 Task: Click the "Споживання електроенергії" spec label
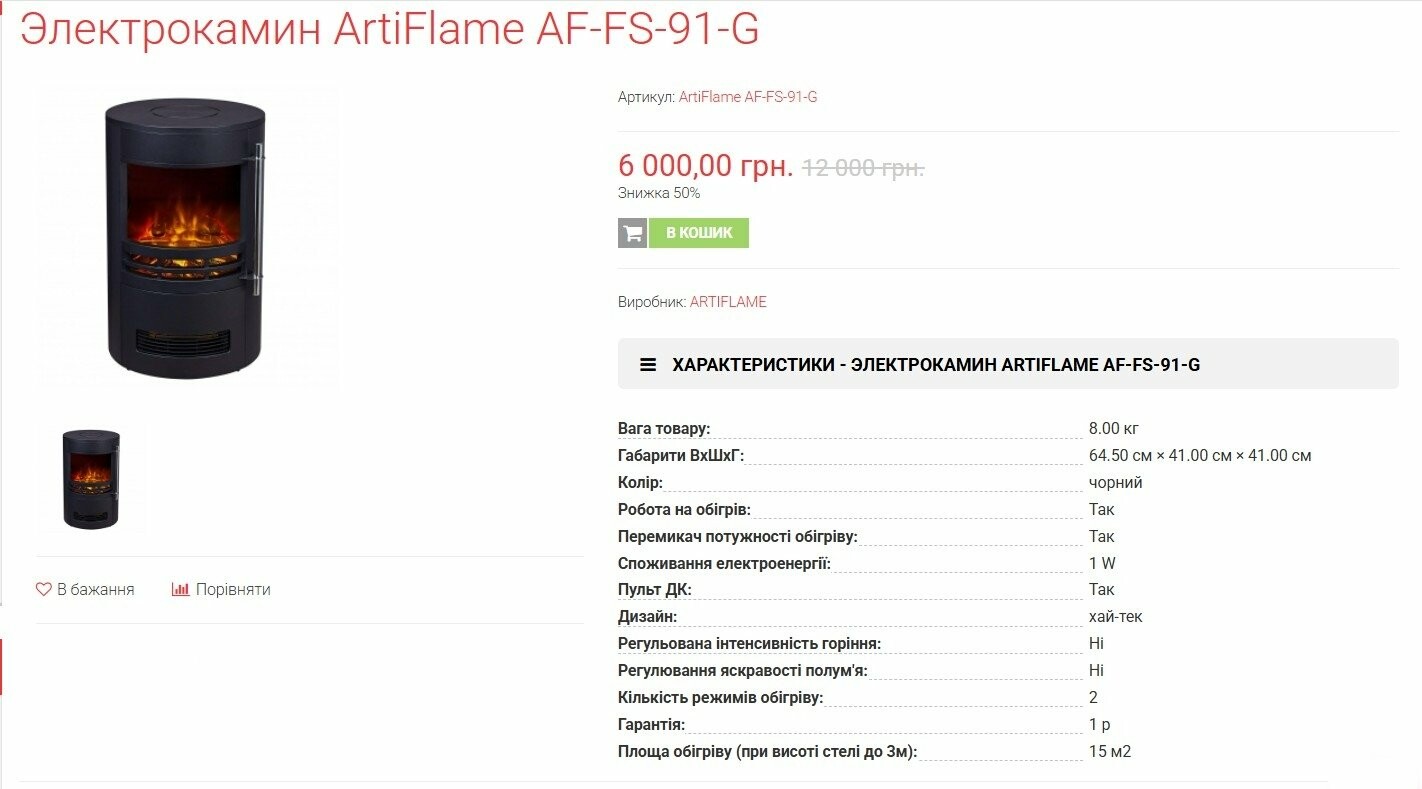(x=724, y=563)
